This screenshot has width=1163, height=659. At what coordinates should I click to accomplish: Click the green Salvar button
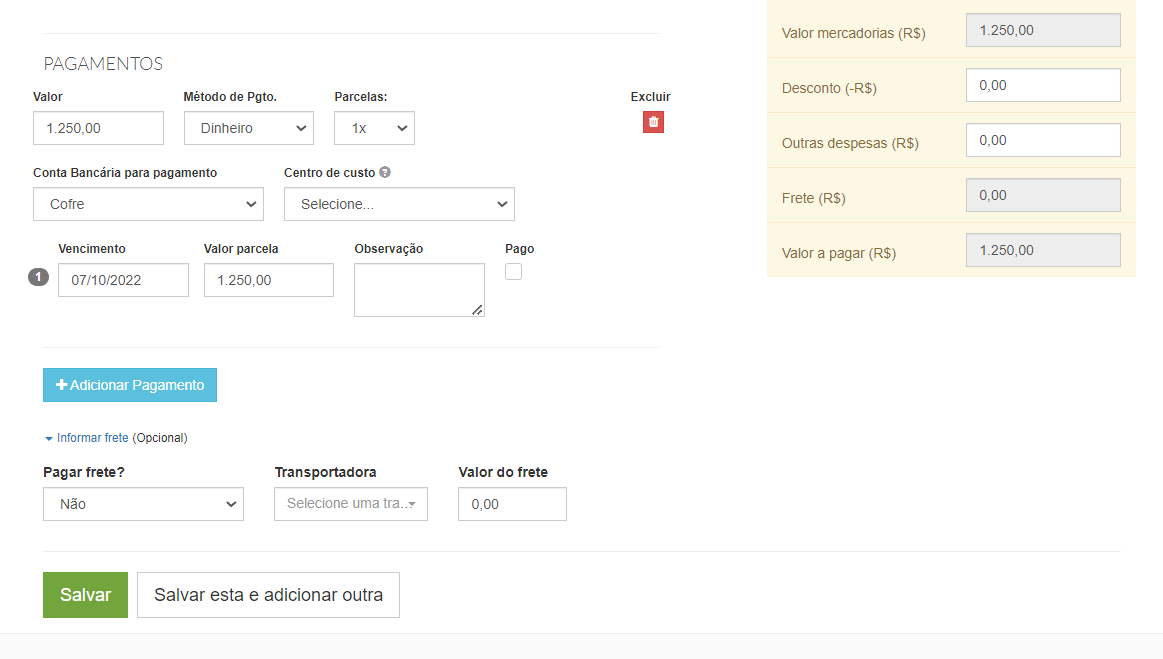pos(85,595)
